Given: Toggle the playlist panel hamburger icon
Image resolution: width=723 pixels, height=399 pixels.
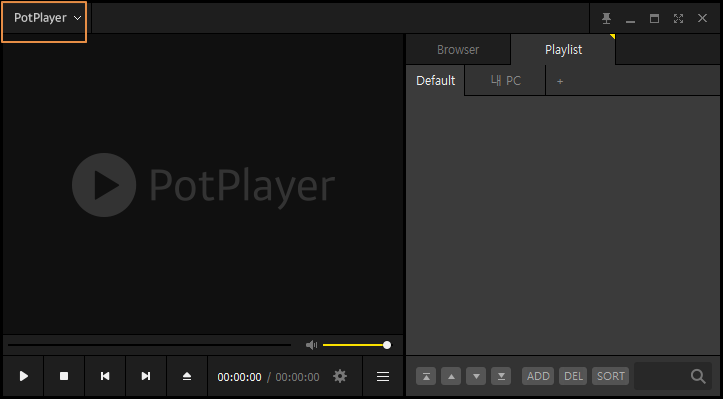Looking at the screenshot, I should (x=383, y=376).
